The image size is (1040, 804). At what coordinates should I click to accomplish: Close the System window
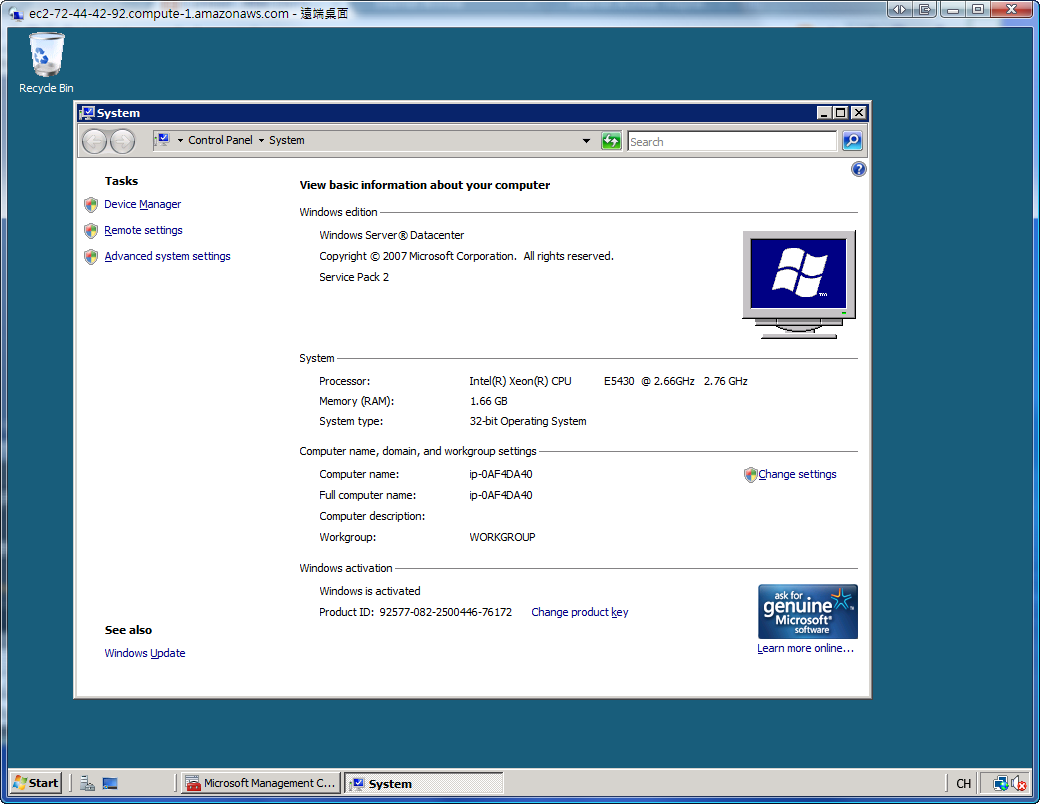coord(858,113)
